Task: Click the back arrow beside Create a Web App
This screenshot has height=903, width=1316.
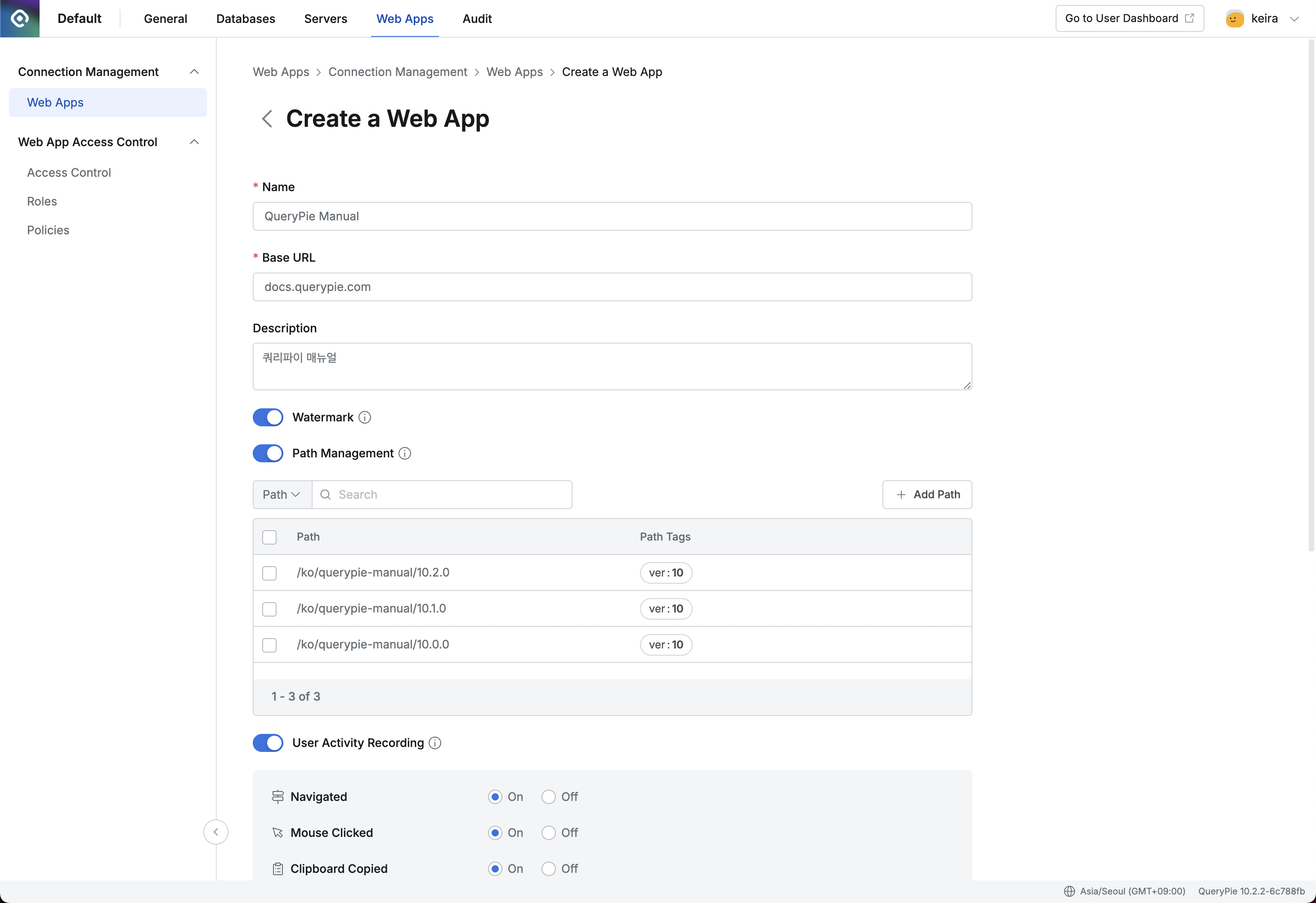Action: coord(267,119)
